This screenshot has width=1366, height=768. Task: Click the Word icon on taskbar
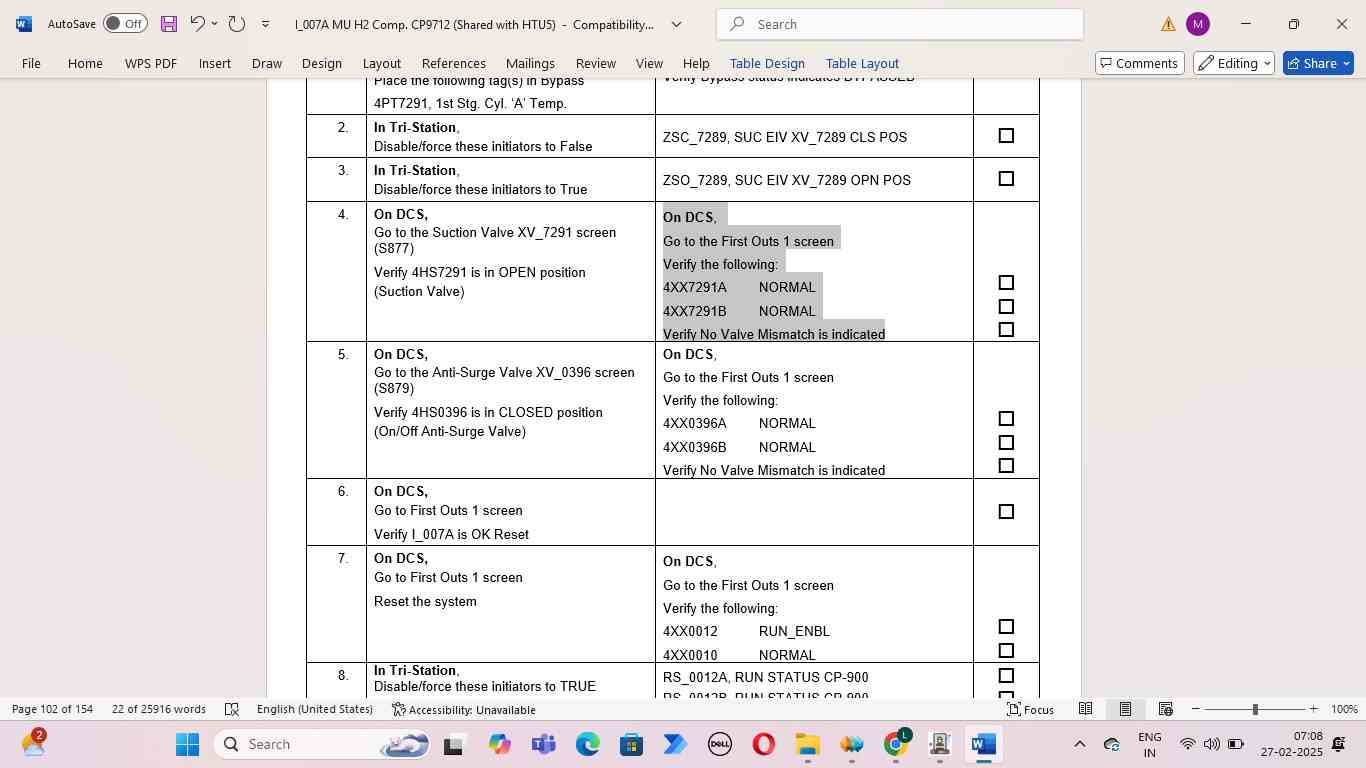click(x=983, y=744)
